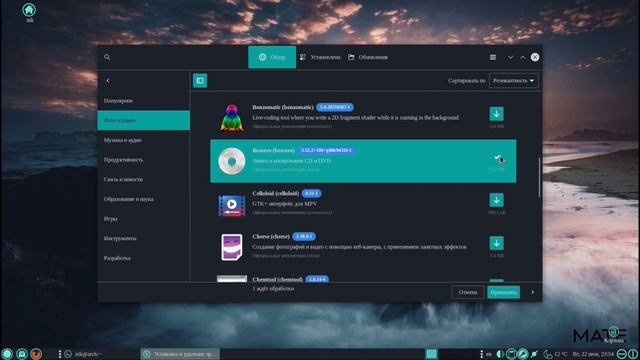Image resolution: width=640 pixels, height=360 pixels.
Task: Switch to the Обзор tab
Action: click(272, 57)
